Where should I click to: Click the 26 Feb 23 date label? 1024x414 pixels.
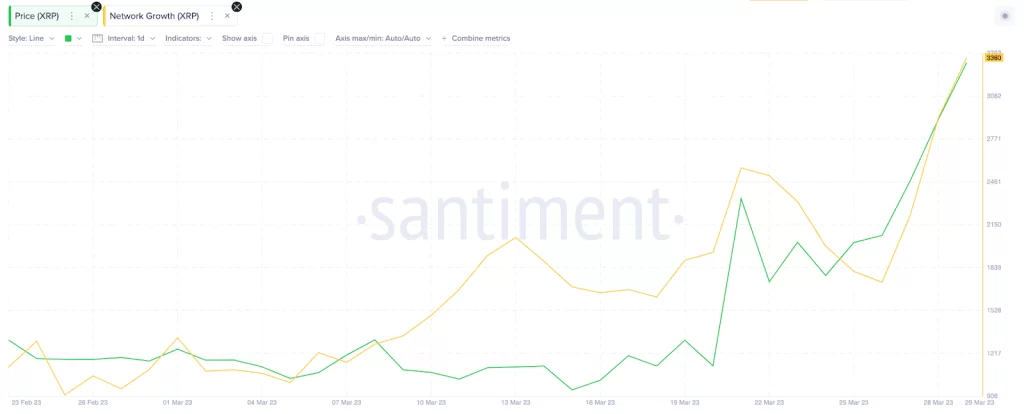(x=93, y=403)
